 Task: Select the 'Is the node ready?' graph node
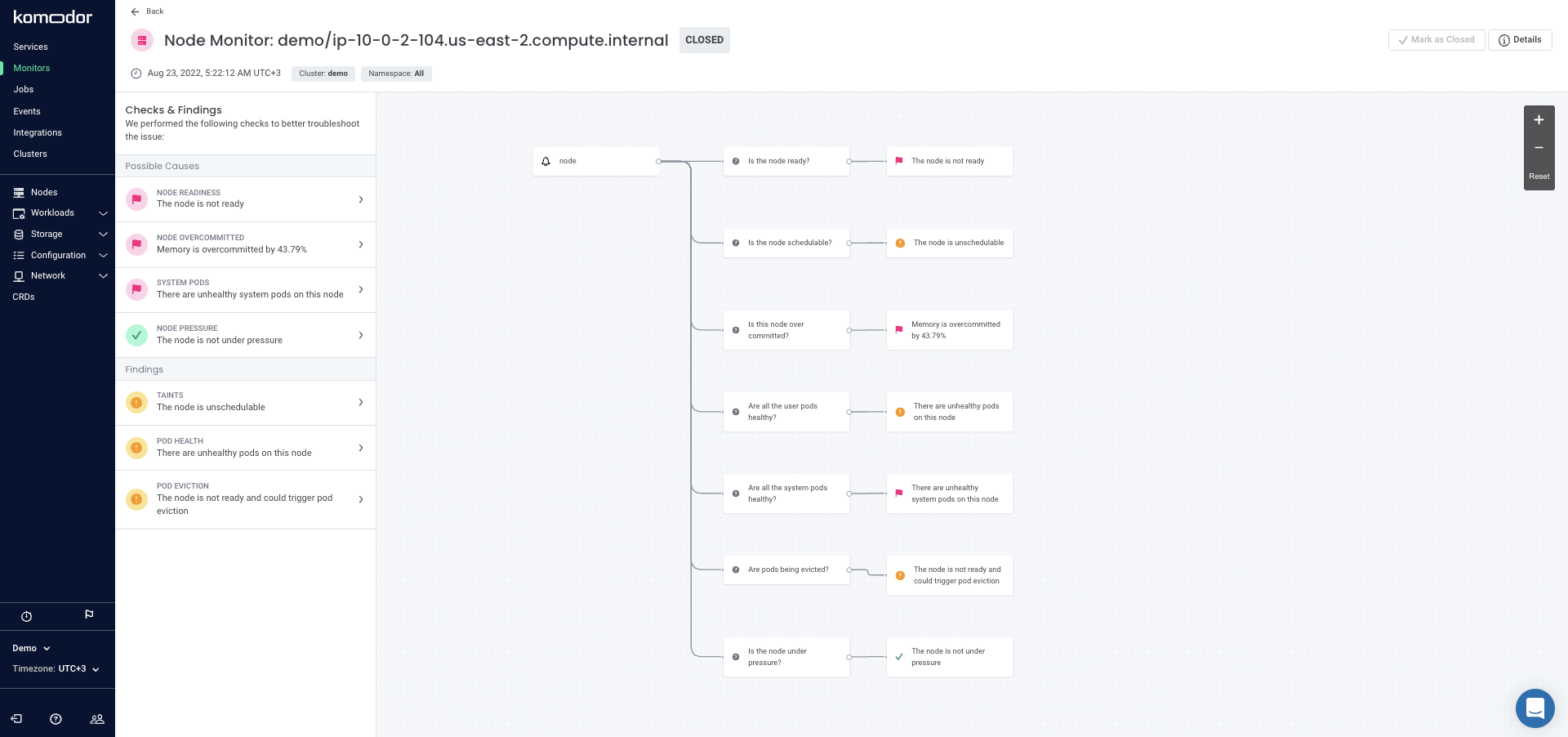point(786,161)
